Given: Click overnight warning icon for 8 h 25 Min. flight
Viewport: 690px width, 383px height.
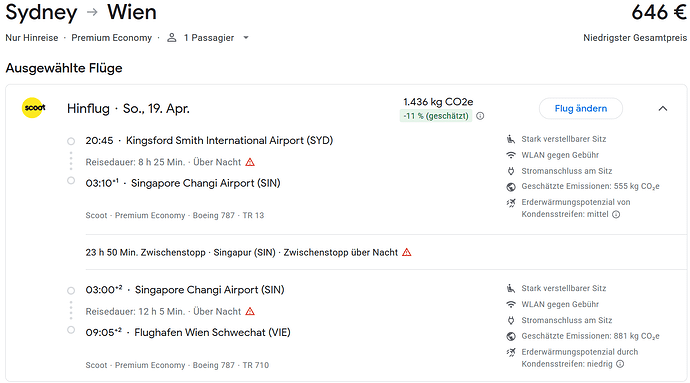Looking at the screenshot, I should 250,162.
